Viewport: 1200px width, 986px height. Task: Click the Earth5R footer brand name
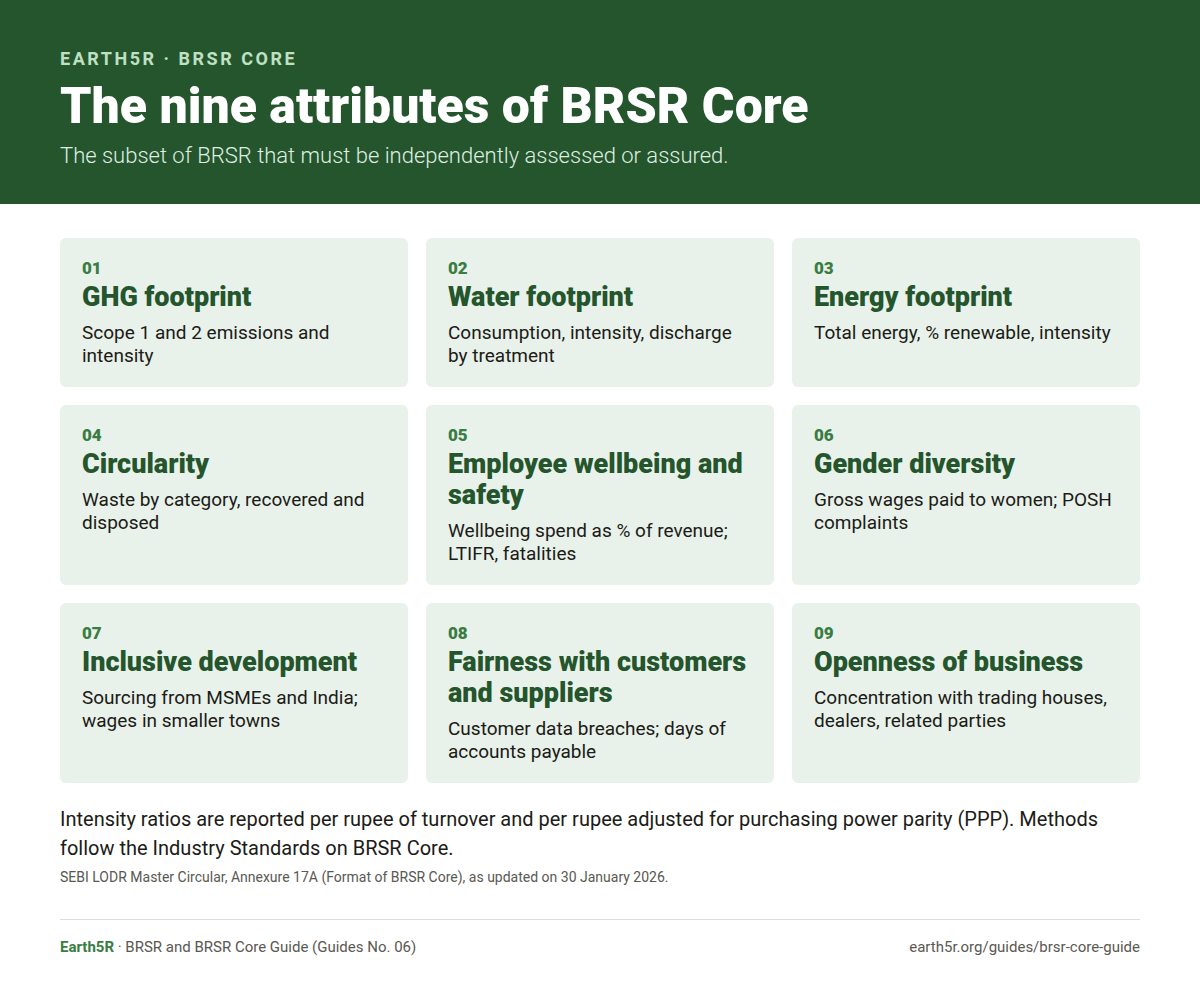[x=87, y=947]
